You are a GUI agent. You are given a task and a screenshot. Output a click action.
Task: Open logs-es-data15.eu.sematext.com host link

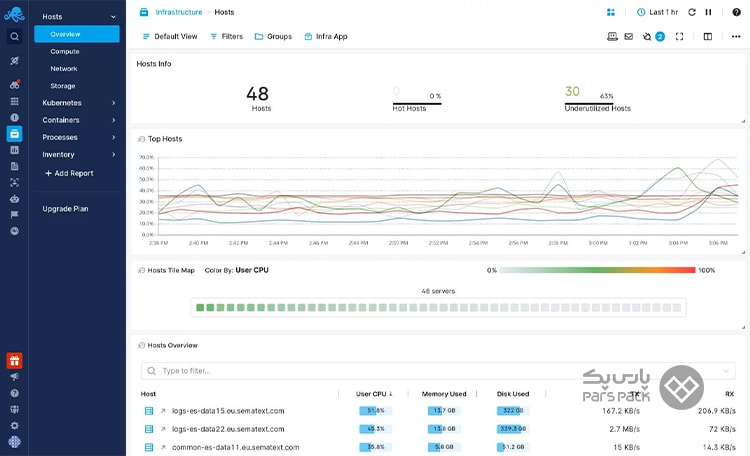(228, 411)
